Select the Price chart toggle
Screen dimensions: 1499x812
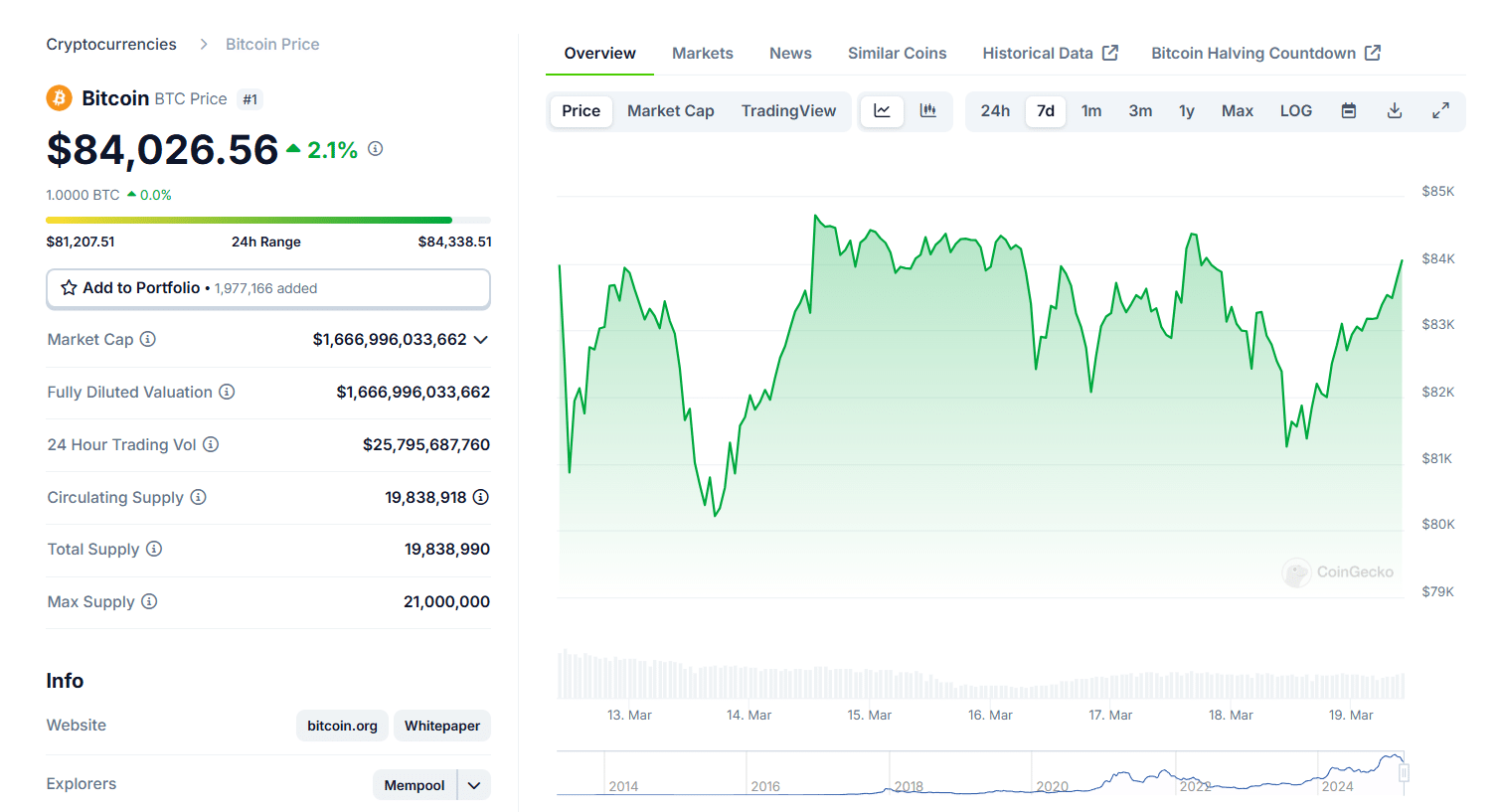[x=582, y=111]
